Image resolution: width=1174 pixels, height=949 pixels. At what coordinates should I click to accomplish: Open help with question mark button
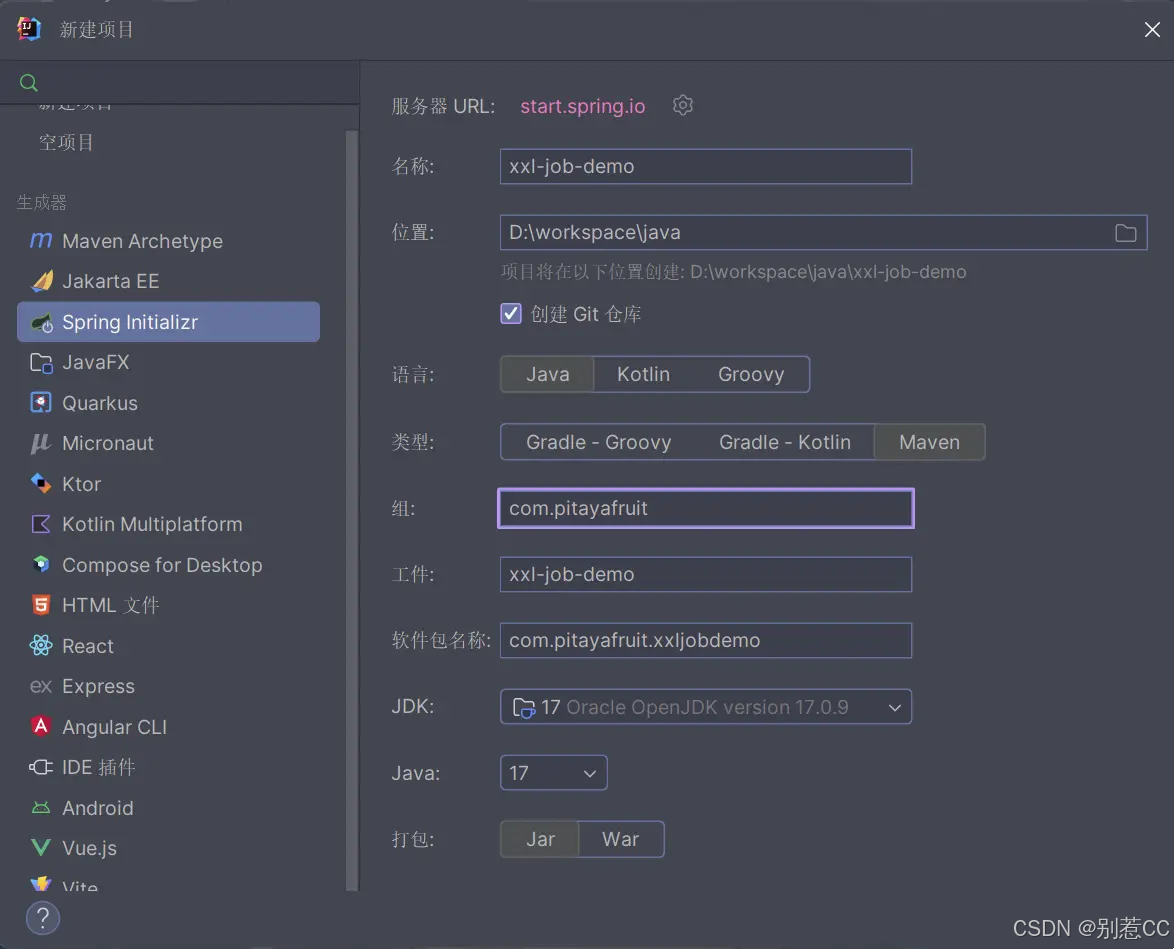click(43, 918)
